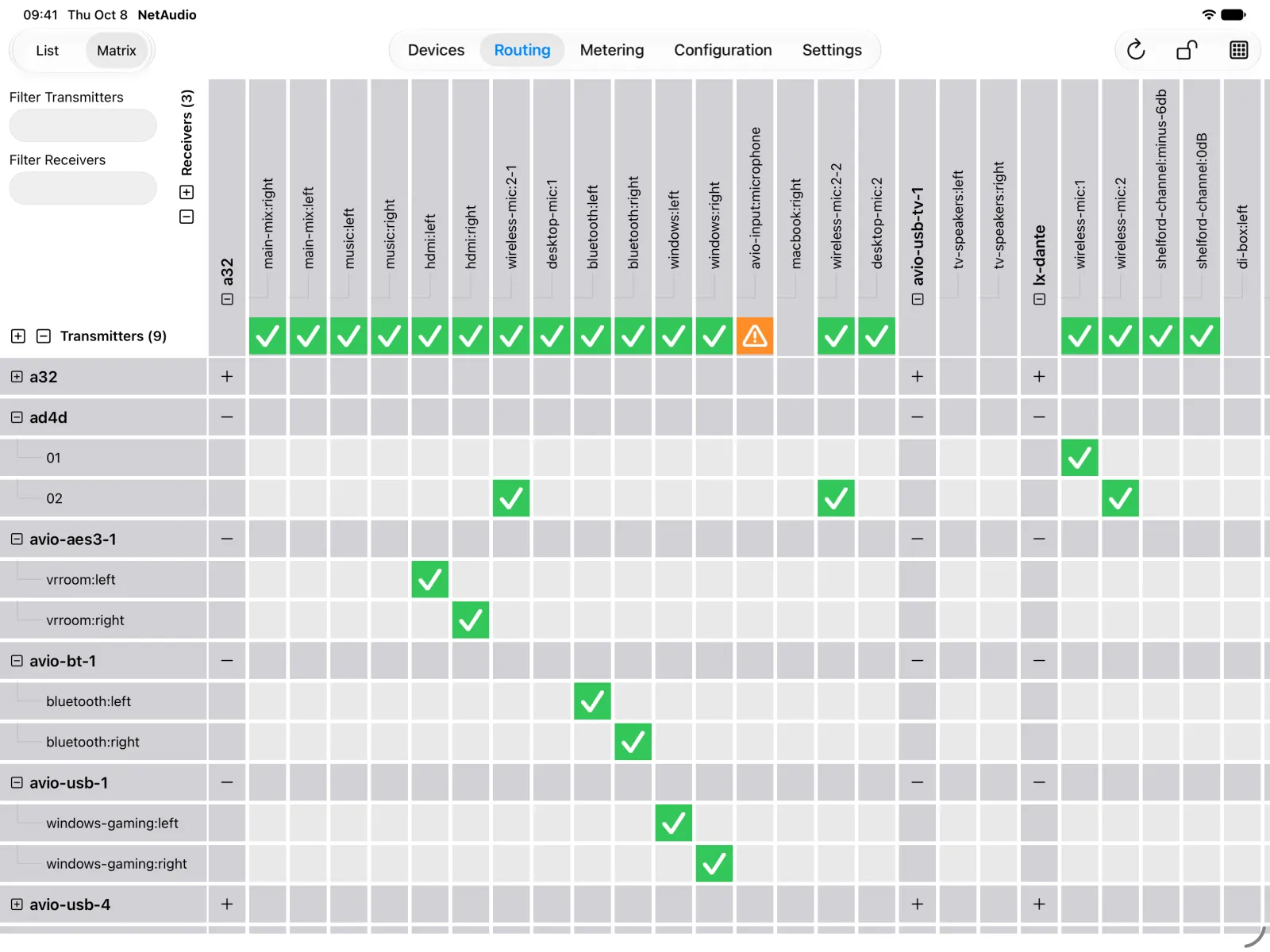Toggle windows-gaming:right to windows:right routing
Screen dimensions: 1270x952
pos(714,864)
